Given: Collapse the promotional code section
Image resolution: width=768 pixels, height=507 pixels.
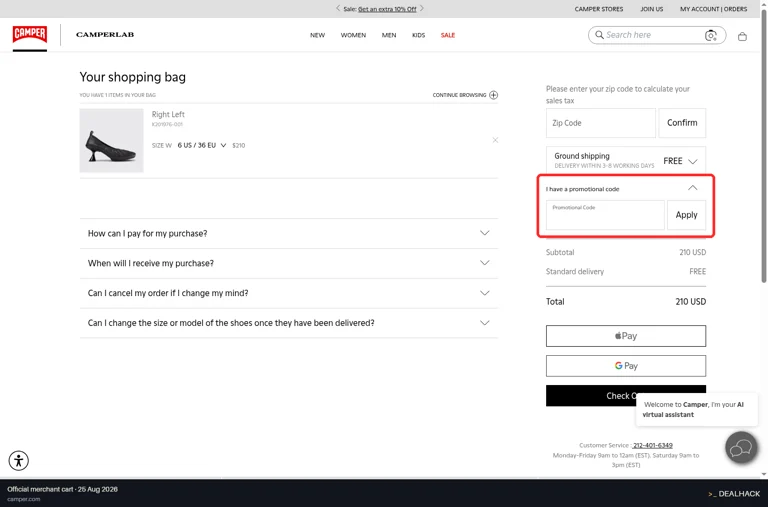Looking at the screenshot, I should coord(692,188).
